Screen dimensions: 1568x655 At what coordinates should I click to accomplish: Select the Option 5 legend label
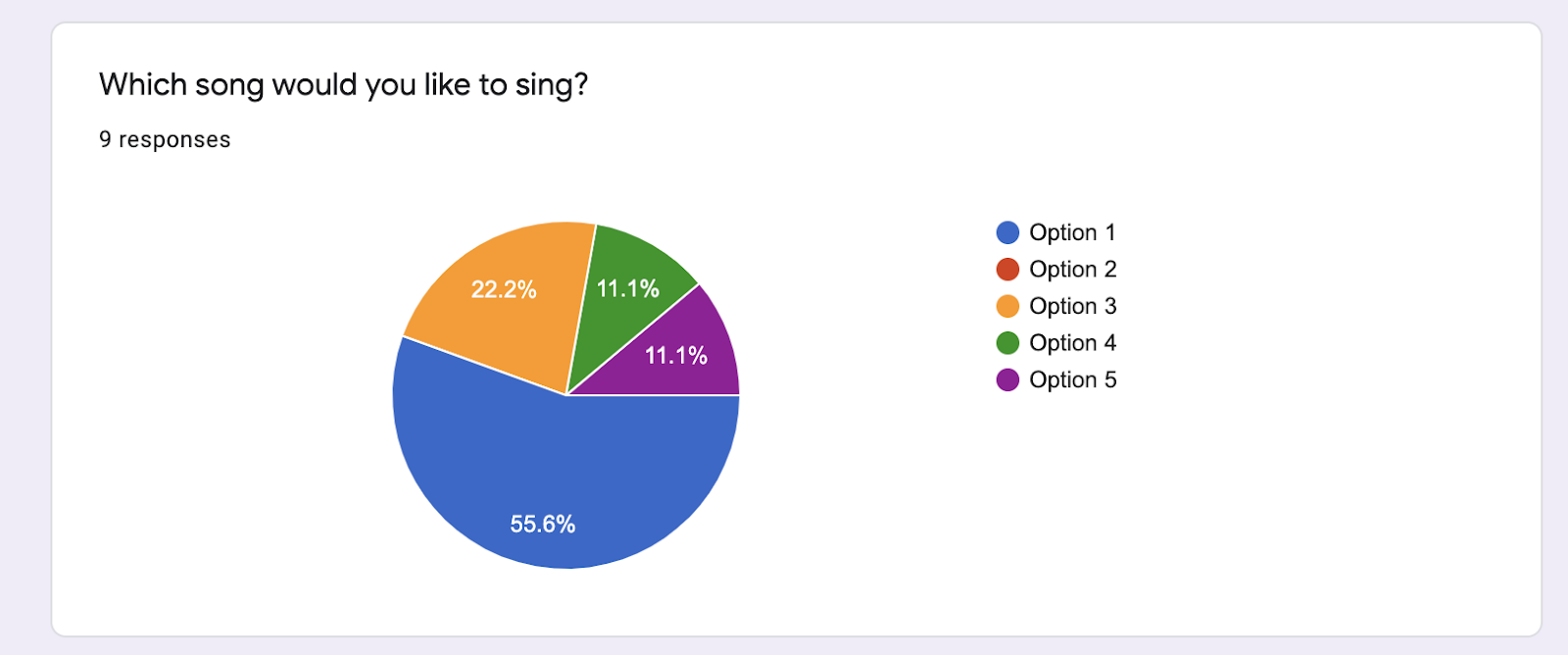point(1072,379)
